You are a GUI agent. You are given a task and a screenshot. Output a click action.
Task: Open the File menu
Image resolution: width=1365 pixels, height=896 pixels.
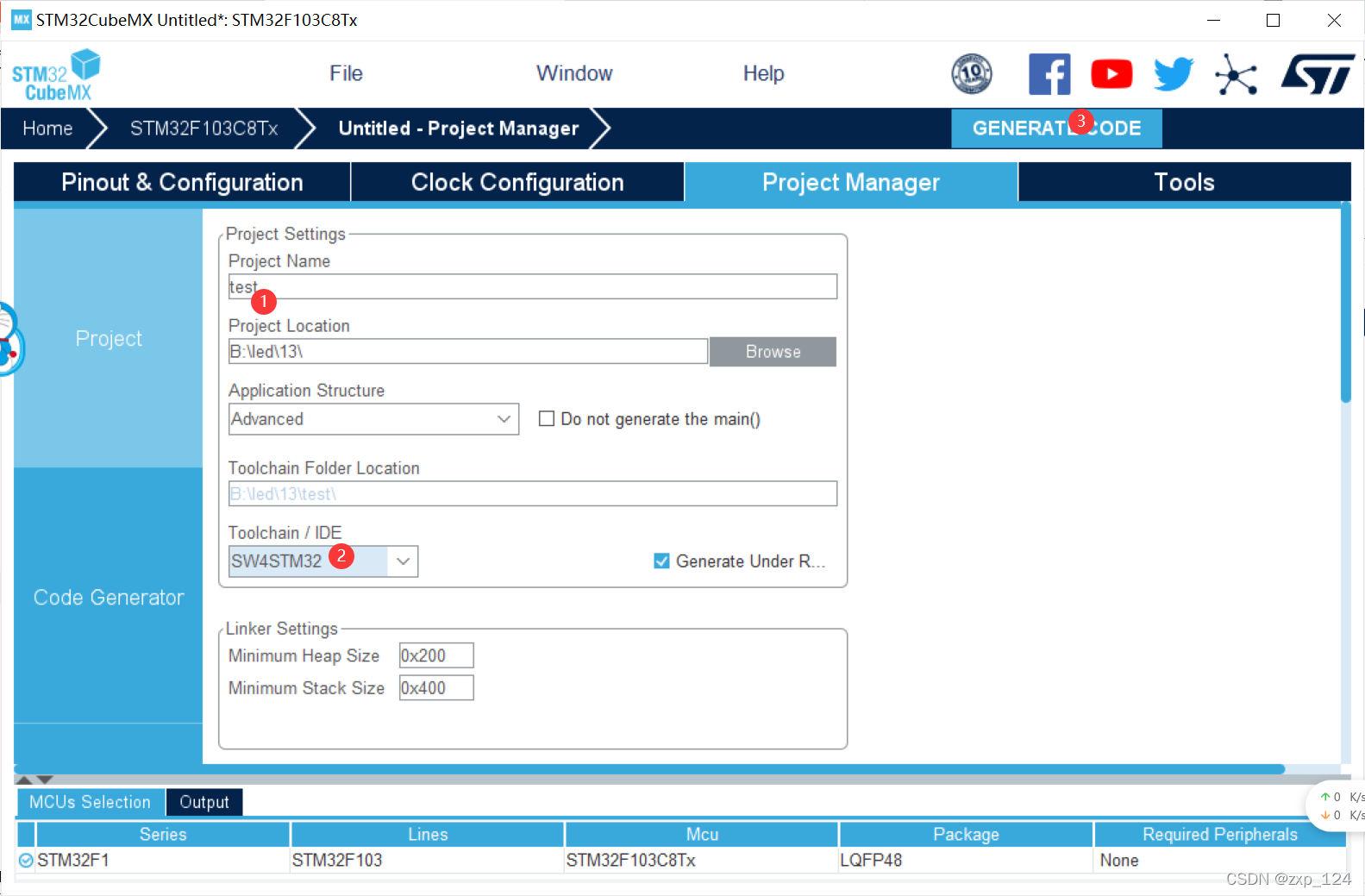coord(346,73)
